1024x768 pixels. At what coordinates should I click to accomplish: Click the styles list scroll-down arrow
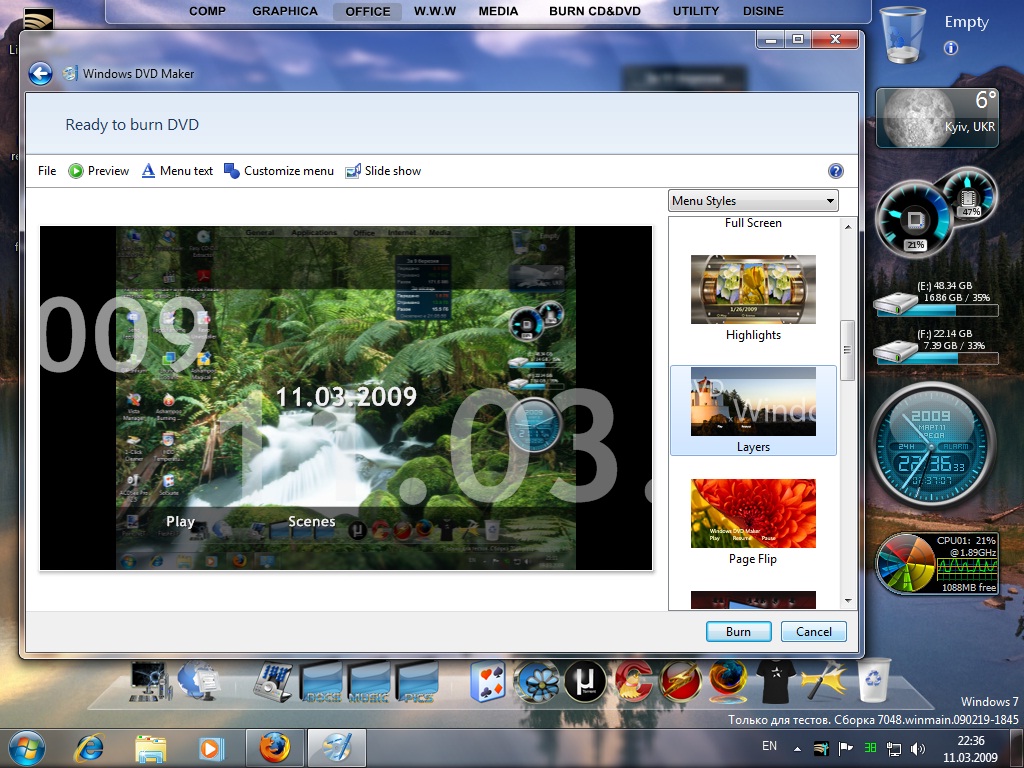coord(848,600)
